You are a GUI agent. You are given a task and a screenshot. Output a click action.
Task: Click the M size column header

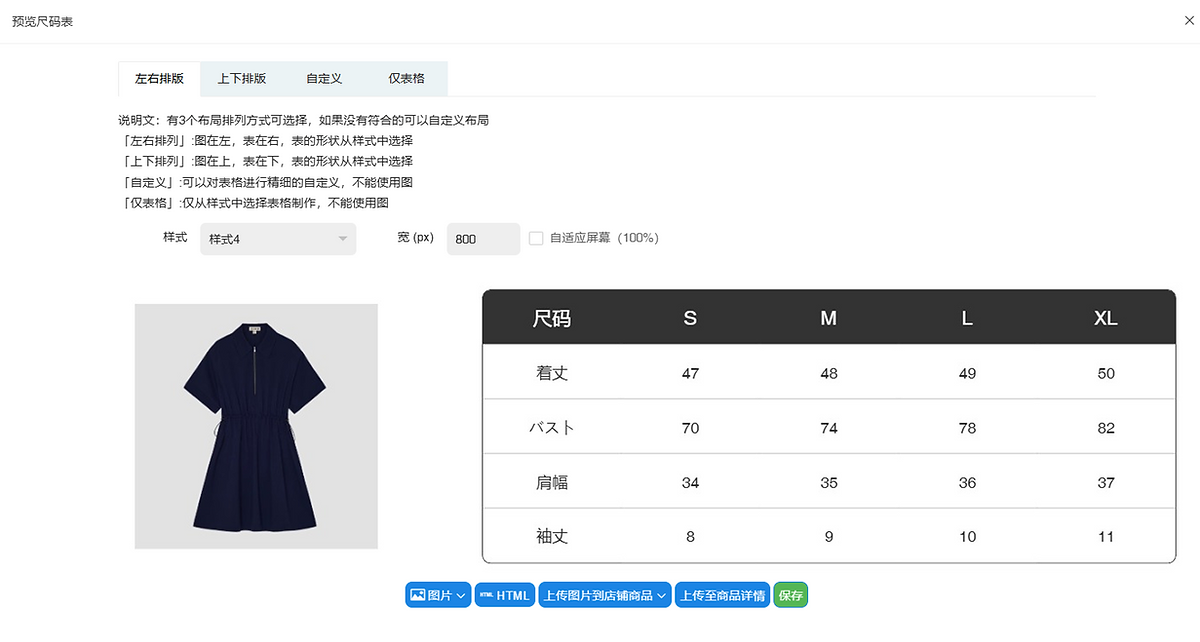tap(828, 318)
